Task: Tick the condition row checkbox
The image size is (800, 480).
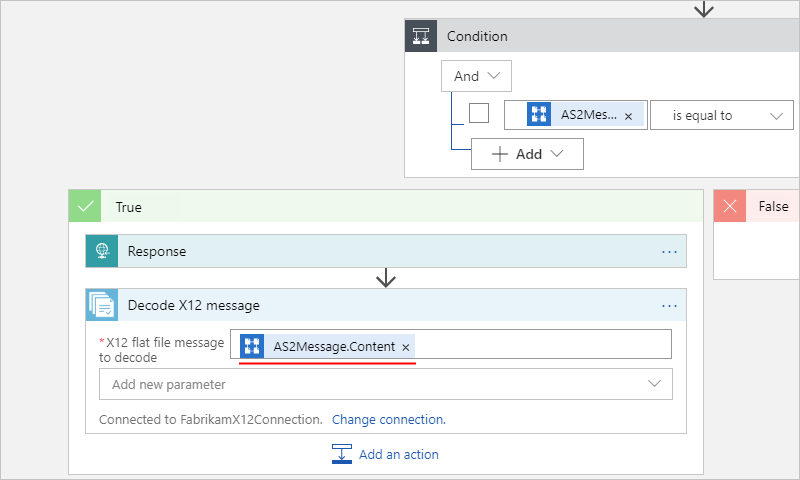Action: pos(479,113)
